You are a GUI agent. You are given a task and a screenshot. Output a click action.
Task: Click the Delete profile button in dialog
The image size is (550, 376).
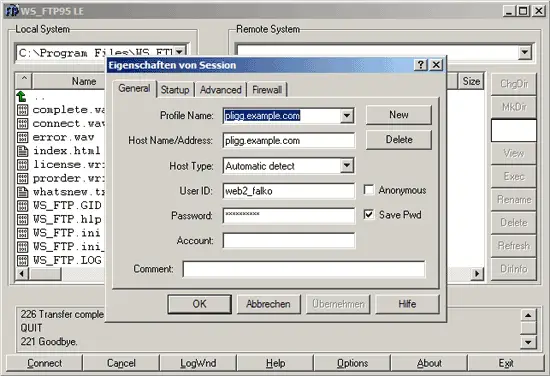(399, 140)
